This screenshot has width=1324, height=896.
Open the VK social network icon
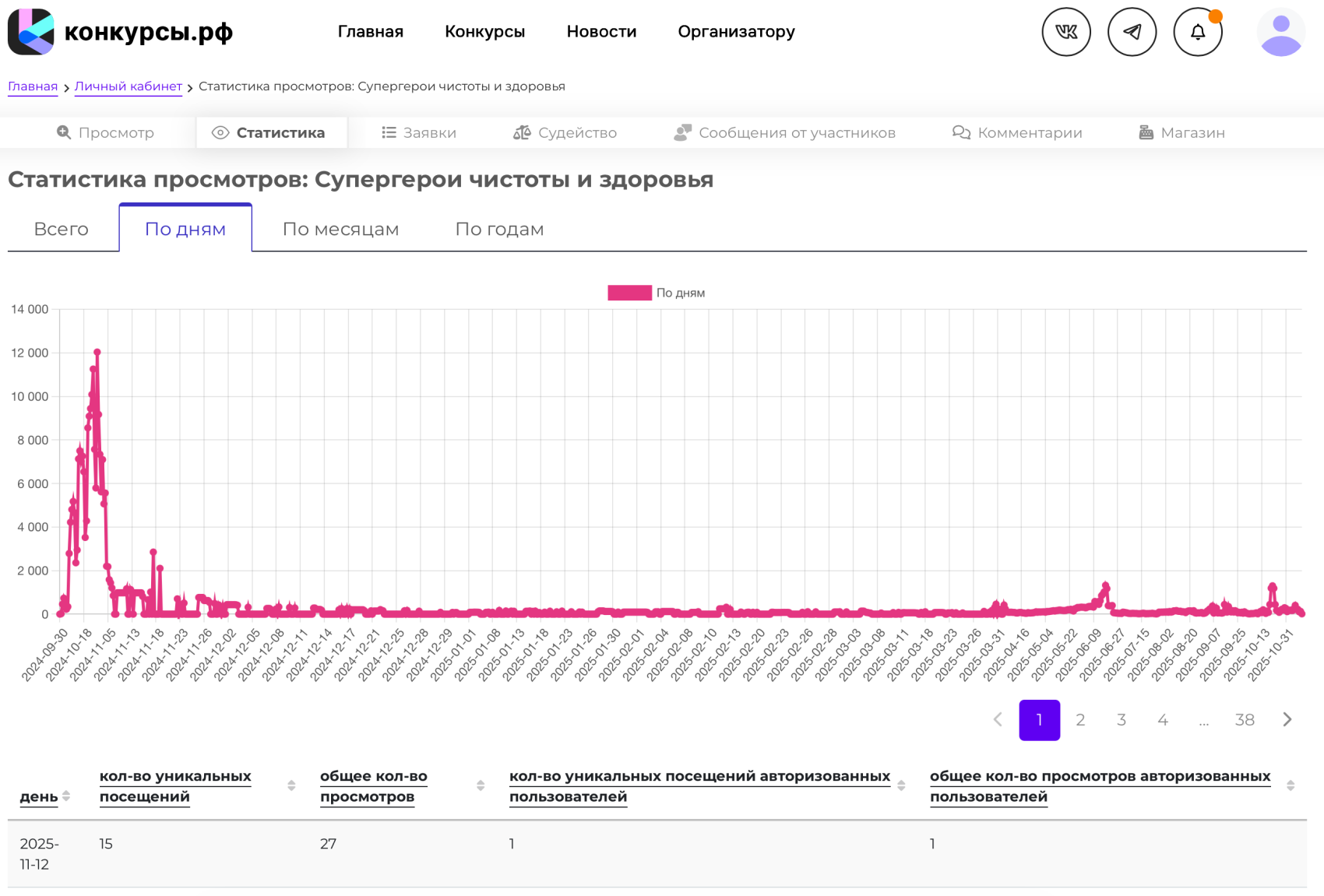click(x=1065, y=32)
